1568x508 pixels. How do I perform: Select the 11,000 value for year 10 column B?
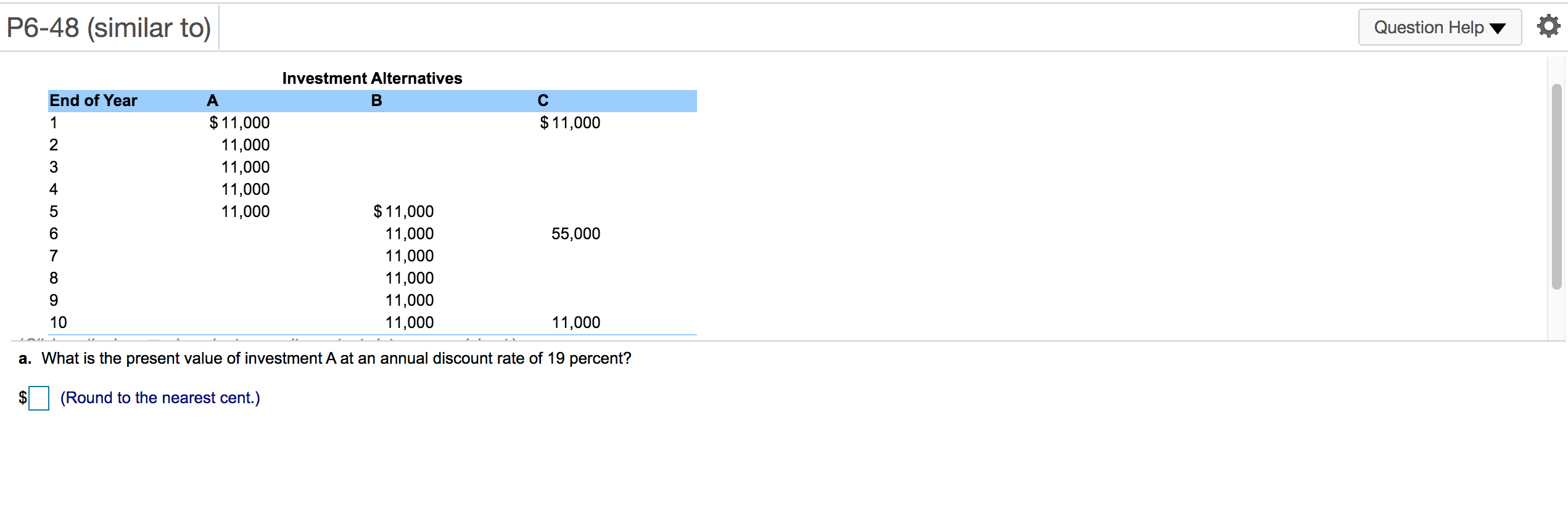[x=408, y=322]
